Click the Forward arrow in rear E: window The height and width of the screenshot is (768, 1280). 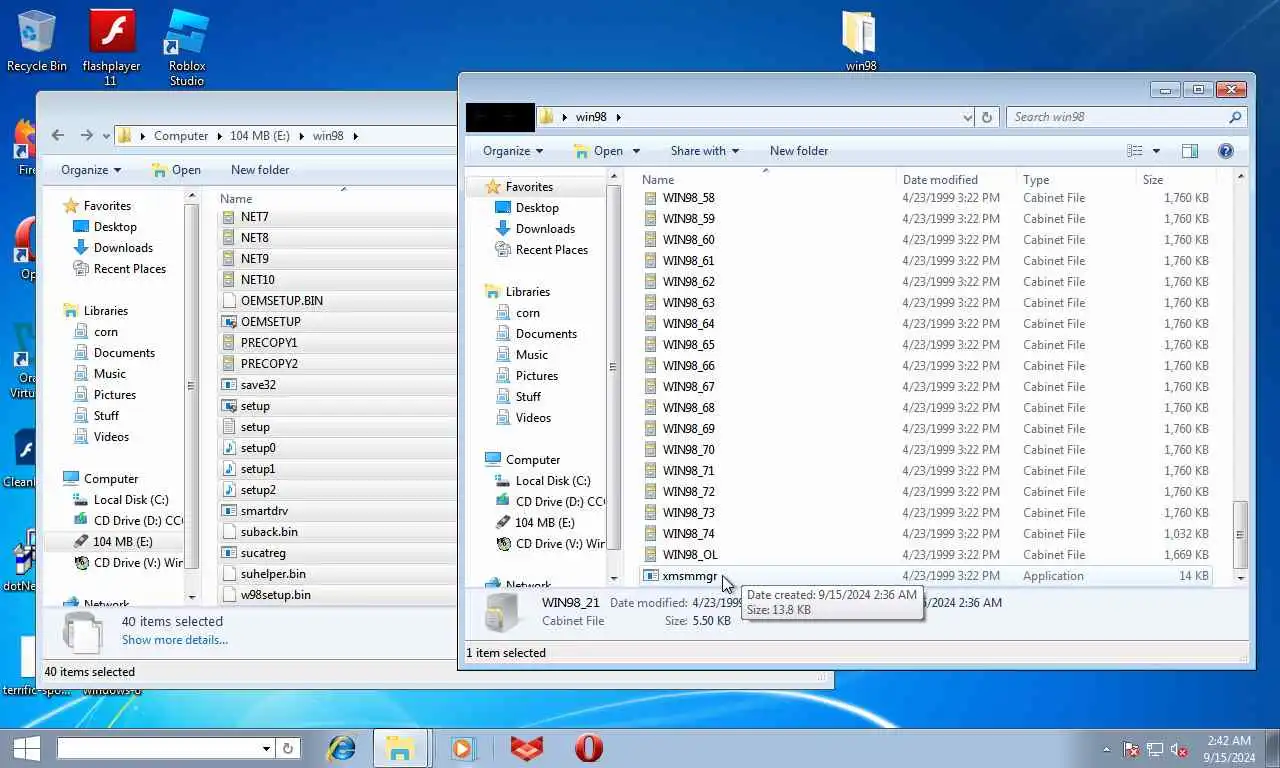86,136
